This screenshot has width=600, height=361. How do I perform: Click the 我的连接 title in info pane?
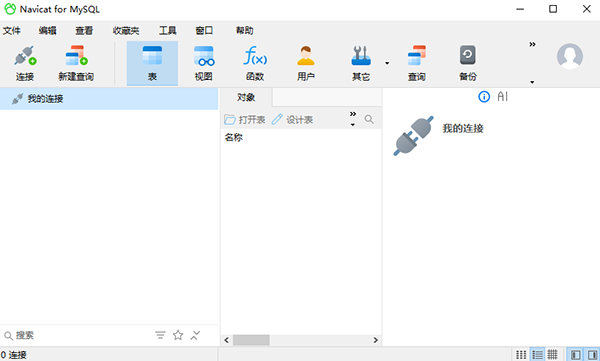(x=463, y=128)
